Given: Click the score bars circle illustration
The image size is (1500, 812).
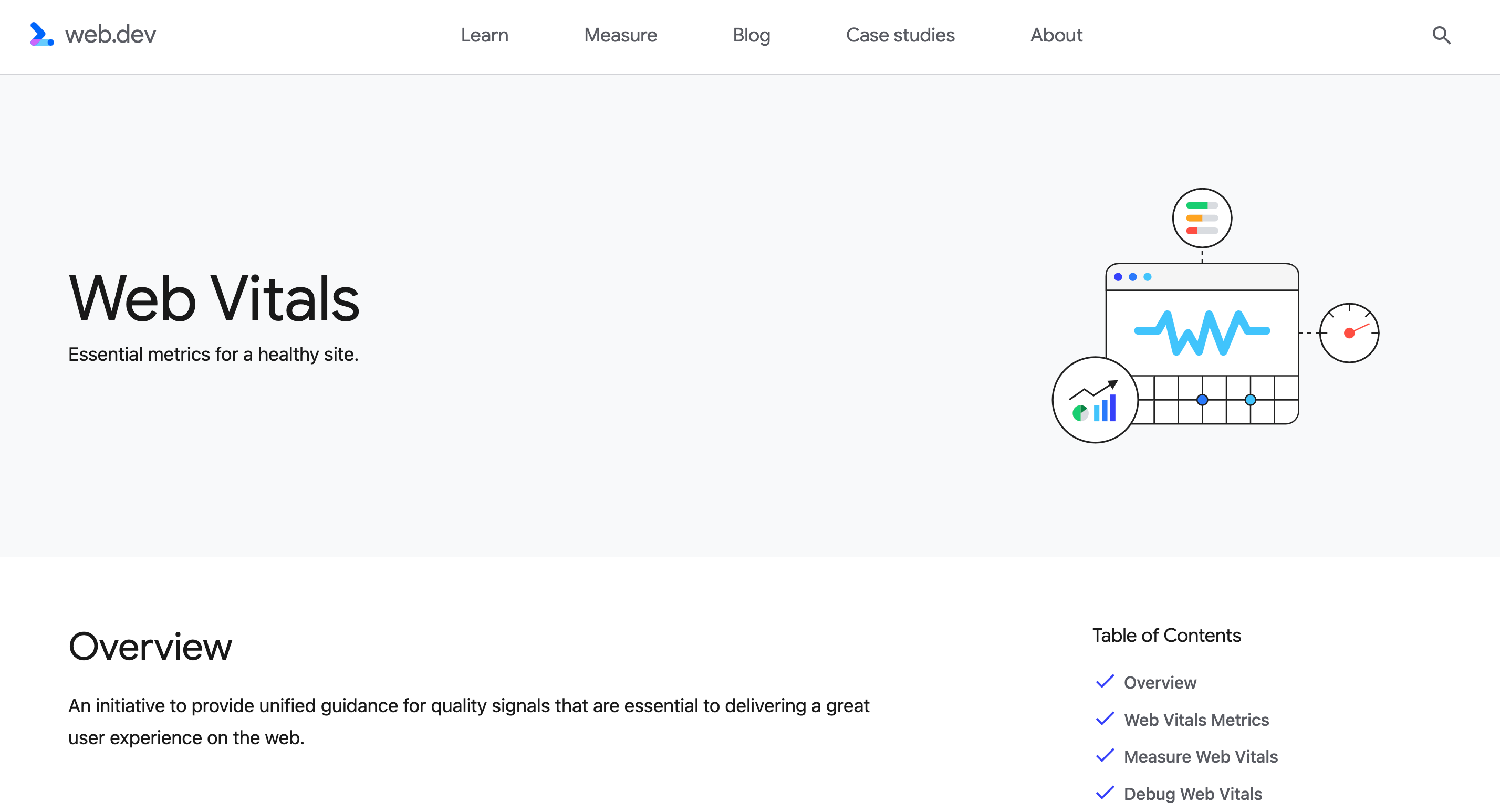Looking at the screenshot, I should pyautogui.click(x=1201, y=218).
